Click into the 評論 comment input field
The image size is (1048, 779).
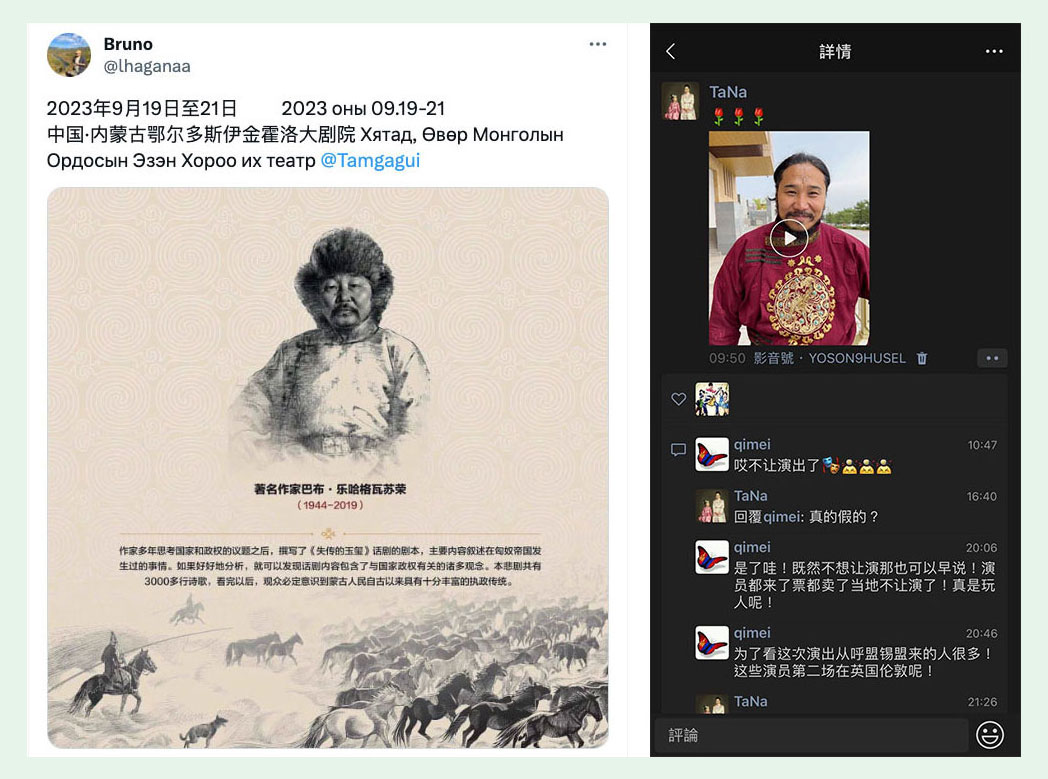[x=811, y=735]
